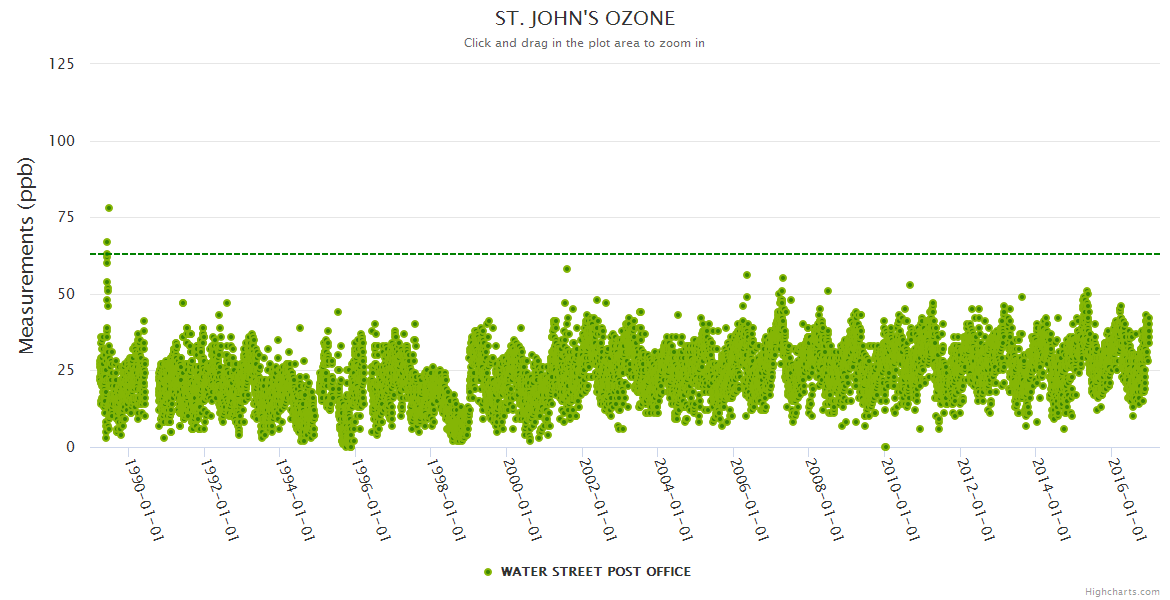Image resolution: width=1170 pixels, height=600 pixels.
Task: Select the isolated zero-value point near 2010
Action: [885, 447]
